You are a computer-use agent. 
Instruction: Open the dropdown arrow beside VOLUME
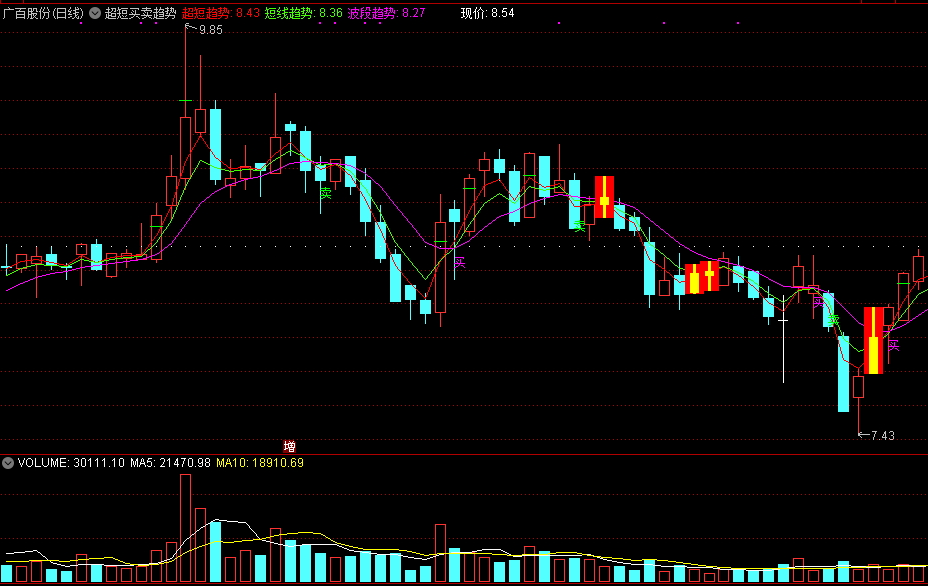[x=8, y=463]
